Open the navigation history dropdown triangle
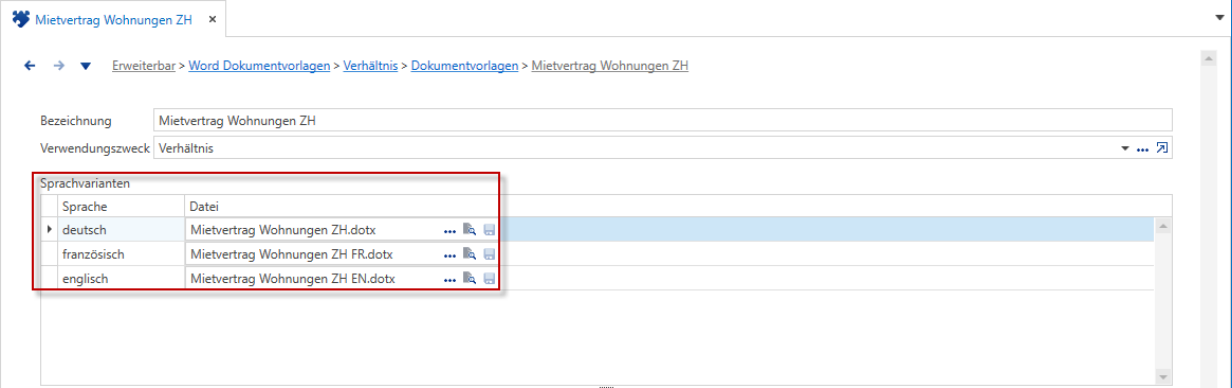This screenshot has height=388, width=1232. (85, 66)
